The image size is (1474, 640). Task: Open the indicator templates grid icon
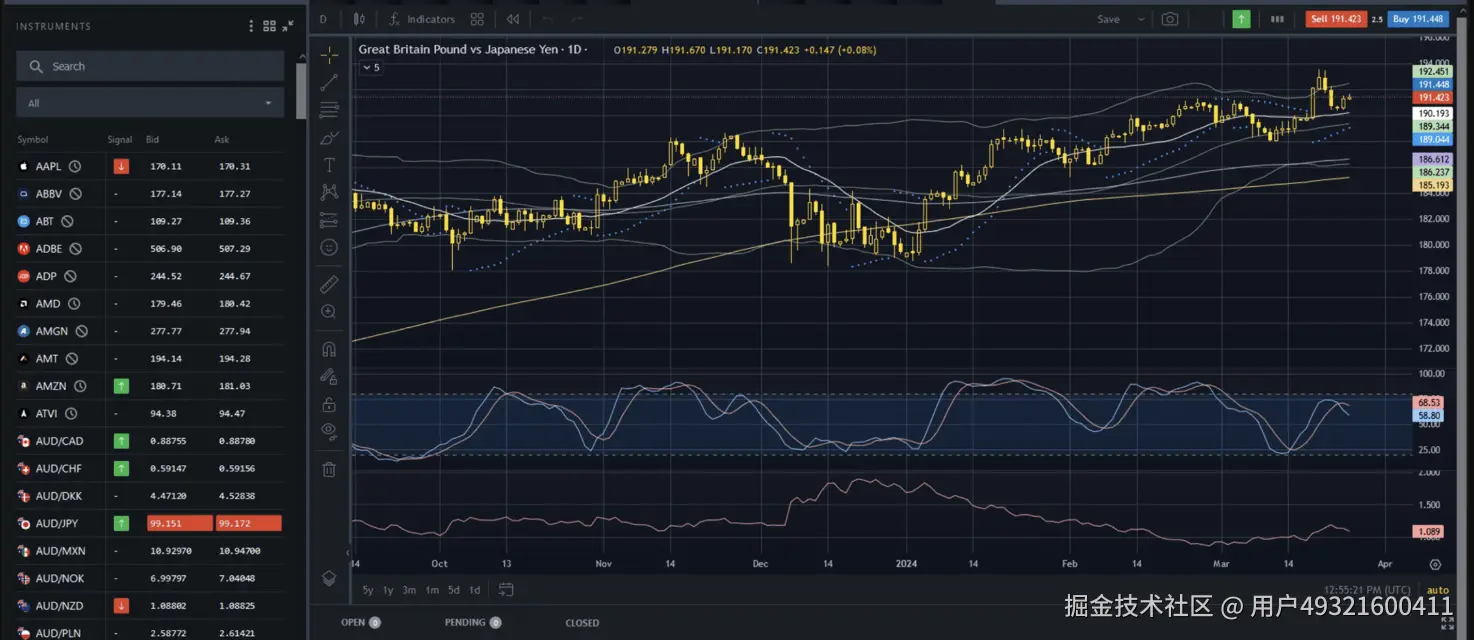tap(477, 19)
